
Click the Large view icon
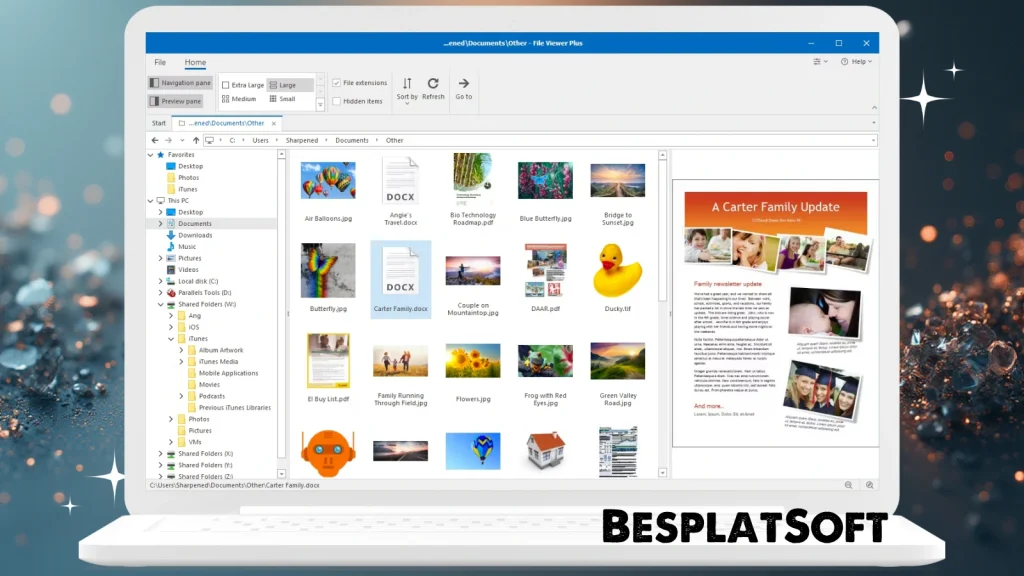pos(274,85)
